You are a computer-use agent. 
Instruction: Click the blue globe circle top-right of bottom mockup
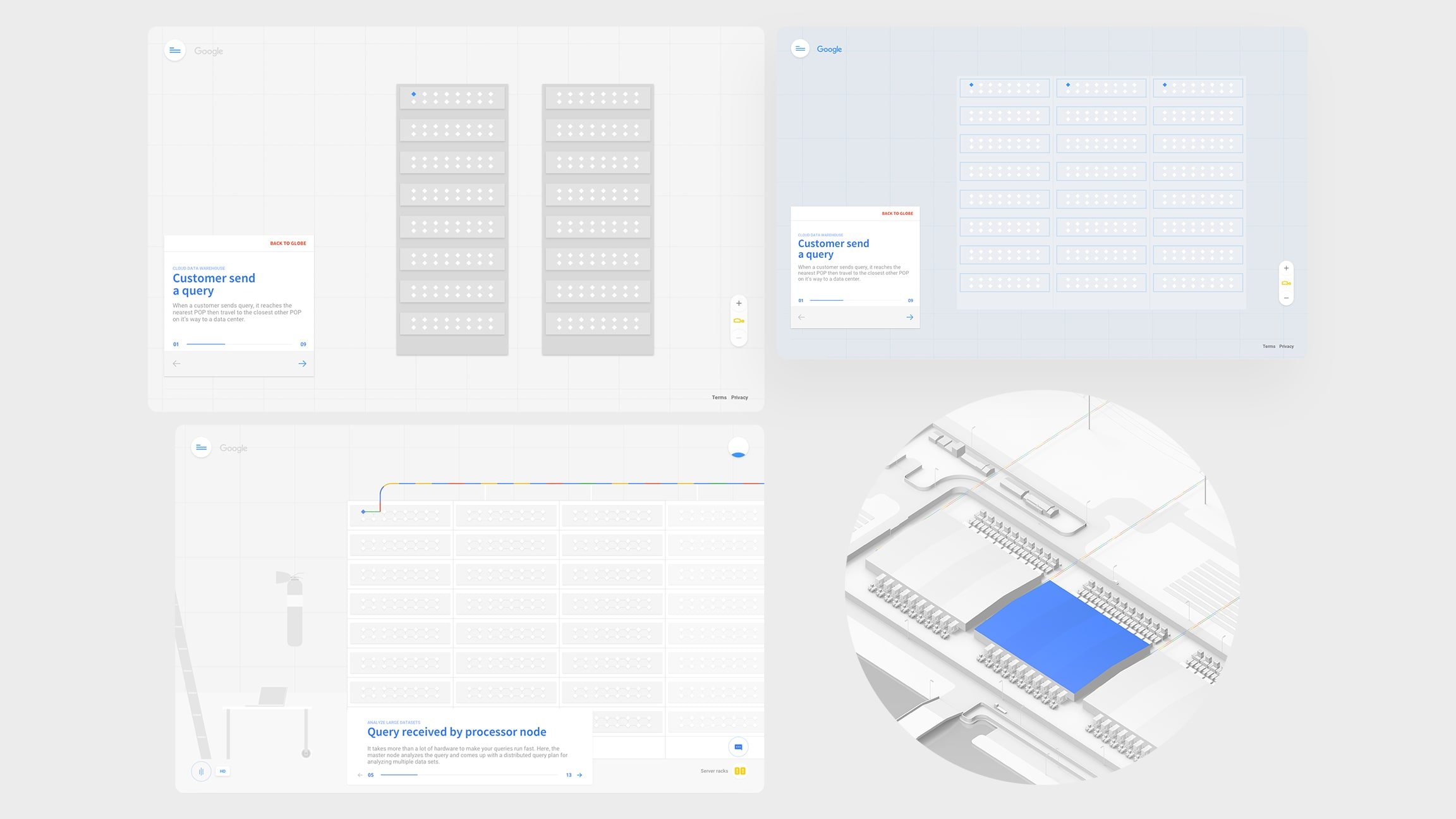pyautogui.click(x=738, y=447)
